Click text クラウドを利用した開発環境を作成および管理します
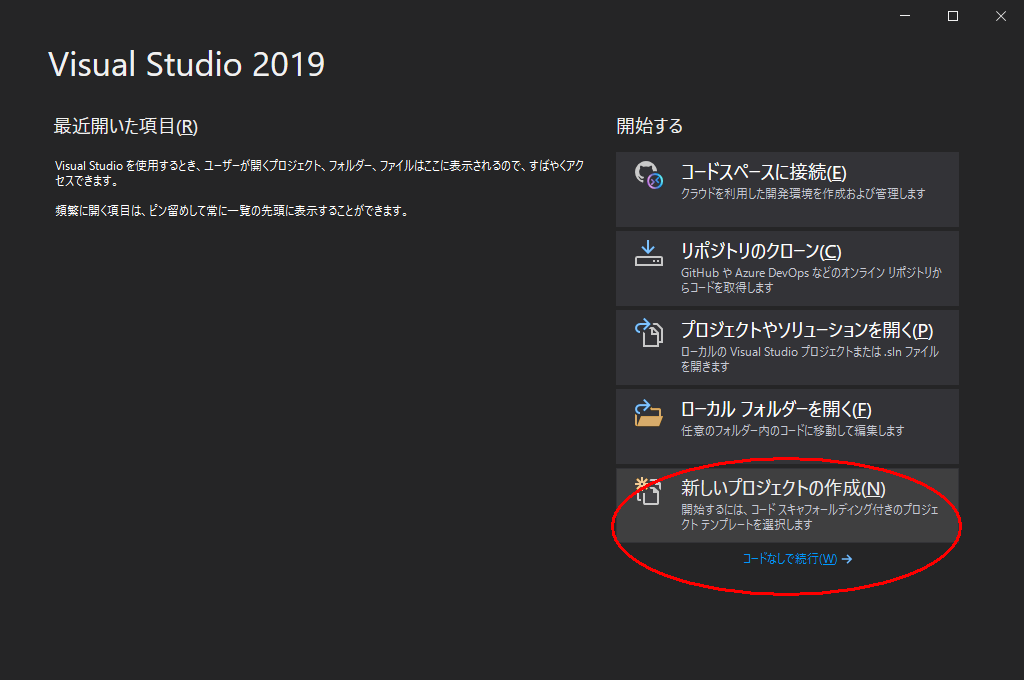1024x680 pixels. click(x=803, y=193)
